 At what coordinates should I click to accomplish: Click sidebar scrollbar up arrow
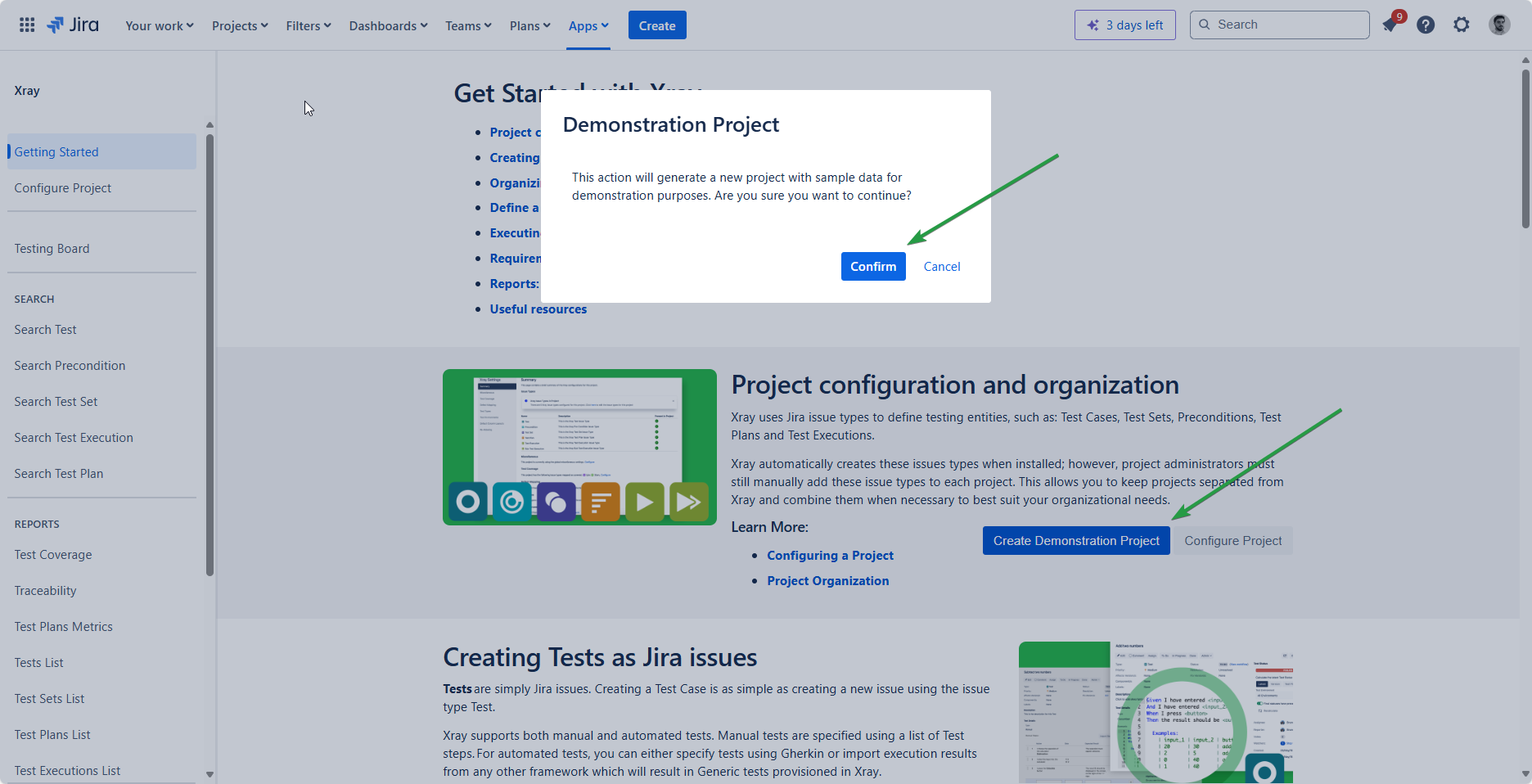pos(210,125)
